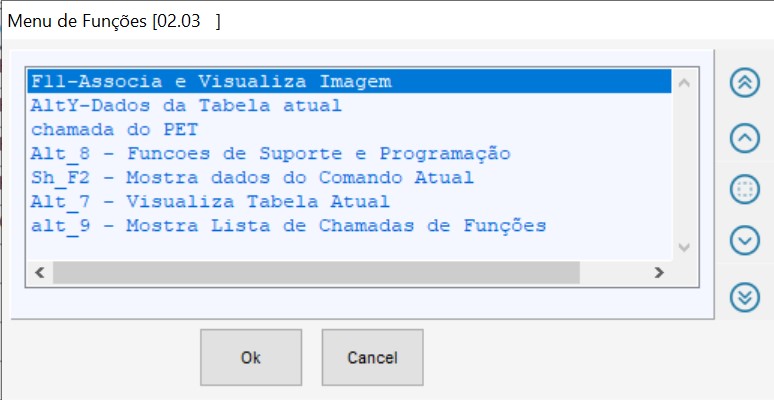Choose the "chamada do PET" list entry
This screenshot has width=774, height=400.
[x=114, y=129]
